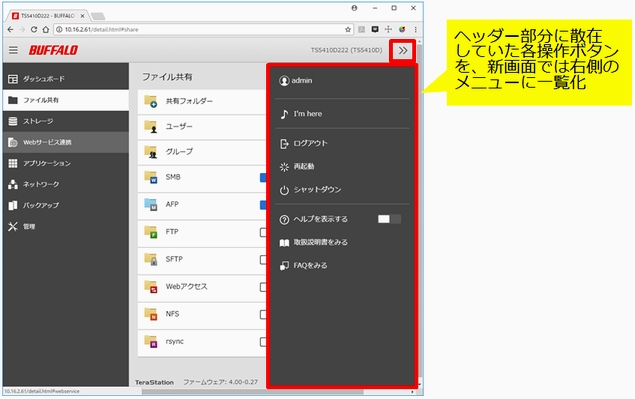Enable the NFS checkbox
635x399 pixels.
click(x=263, y=314)
